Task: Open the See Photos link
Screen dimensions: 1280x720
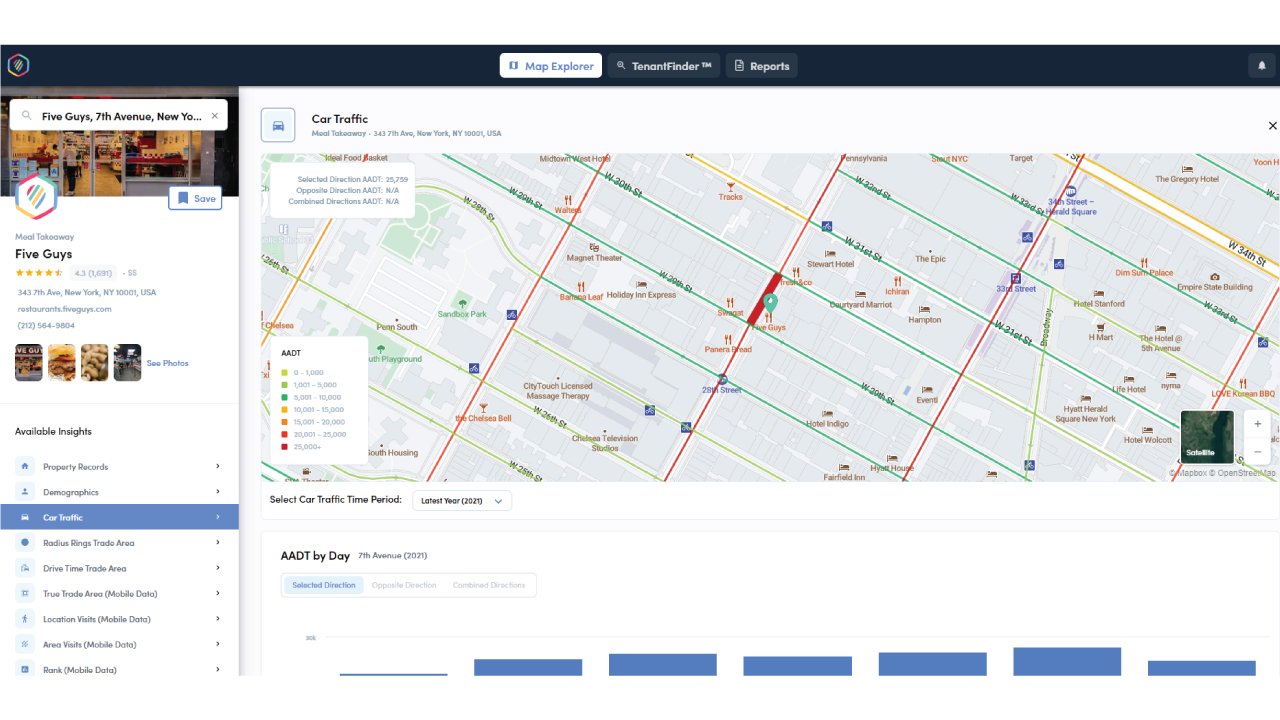Action: coord(167,363)
